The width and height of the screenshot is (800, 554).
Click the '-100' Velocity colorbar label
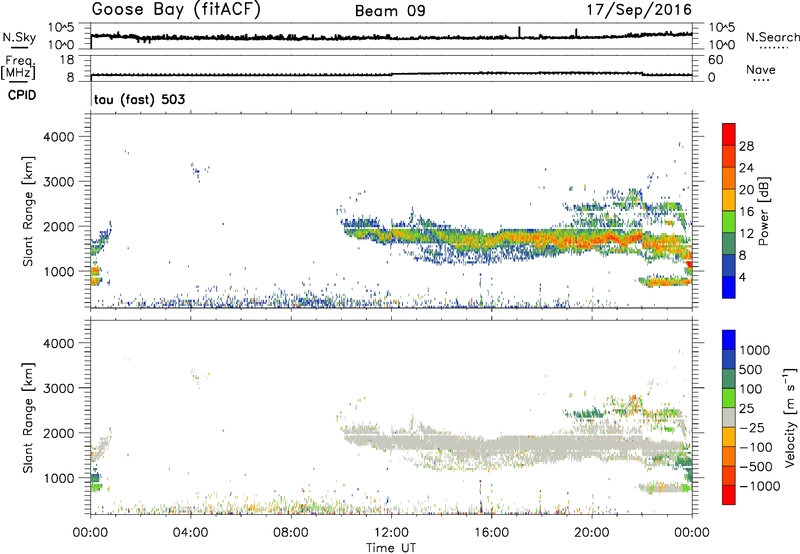click(756, 447)
